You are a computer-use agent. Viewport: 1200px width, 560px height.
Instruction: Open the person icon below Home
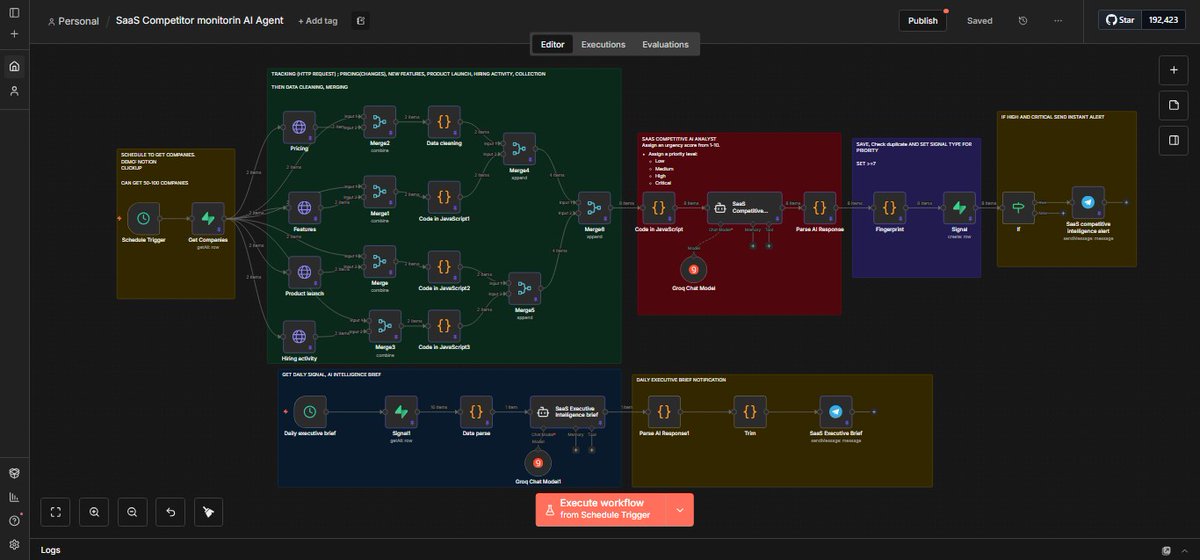(14, 91)
